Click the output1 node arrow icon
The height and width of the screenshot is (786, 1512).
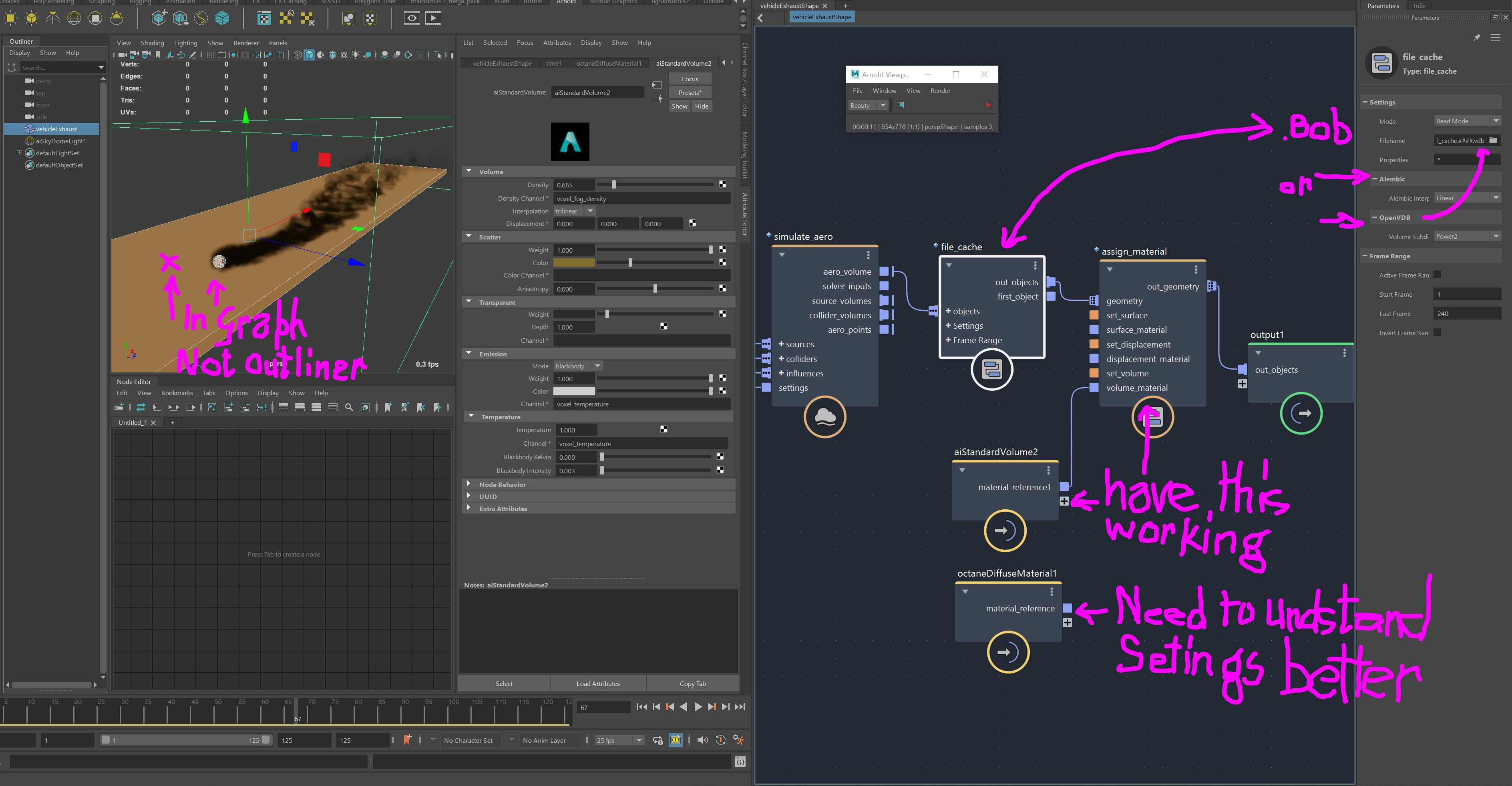(1301, 413)
